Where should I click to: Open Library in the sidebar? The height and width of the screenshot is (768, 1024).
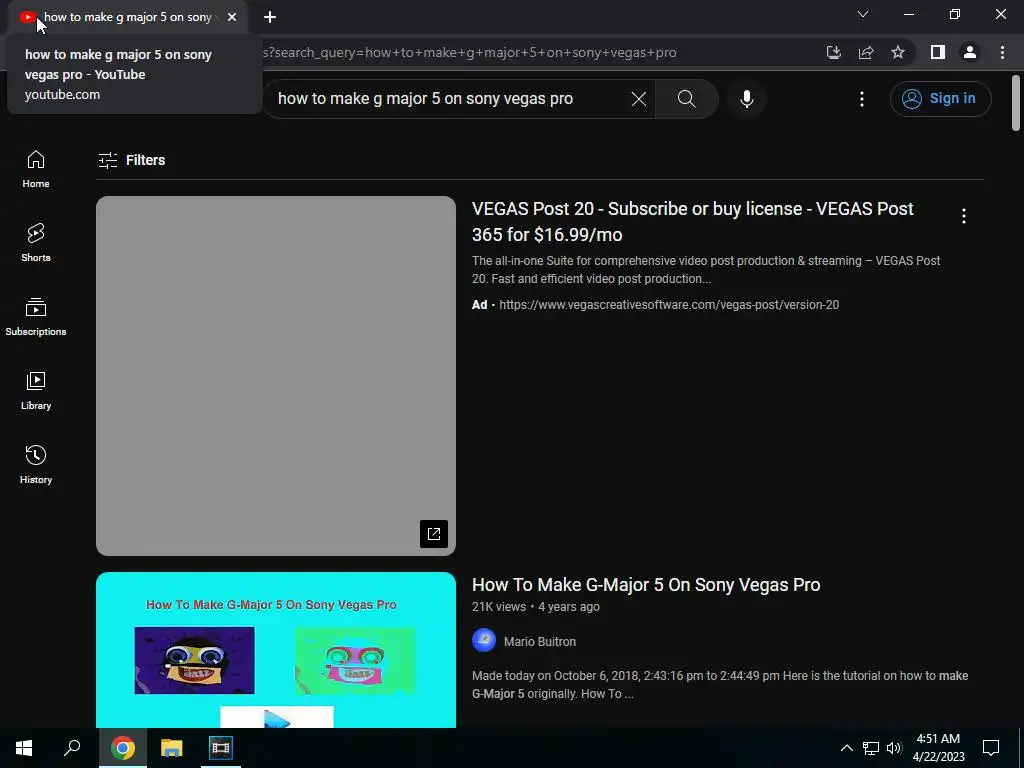tap(36, 391)
